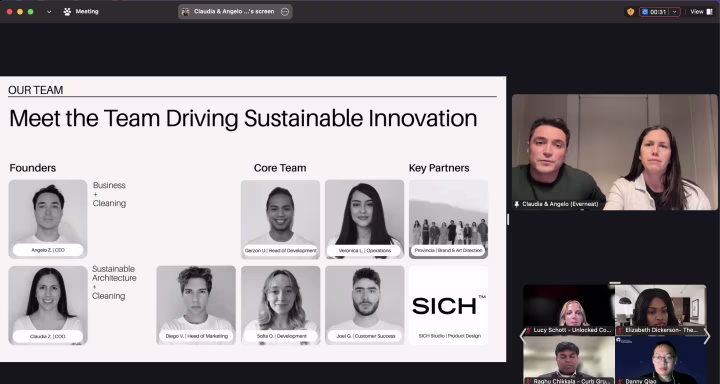Screen dimensions: 720x384
Task: Click the "Gerzon U. | Head of Development" label
Action: click(x=281, y=251)
